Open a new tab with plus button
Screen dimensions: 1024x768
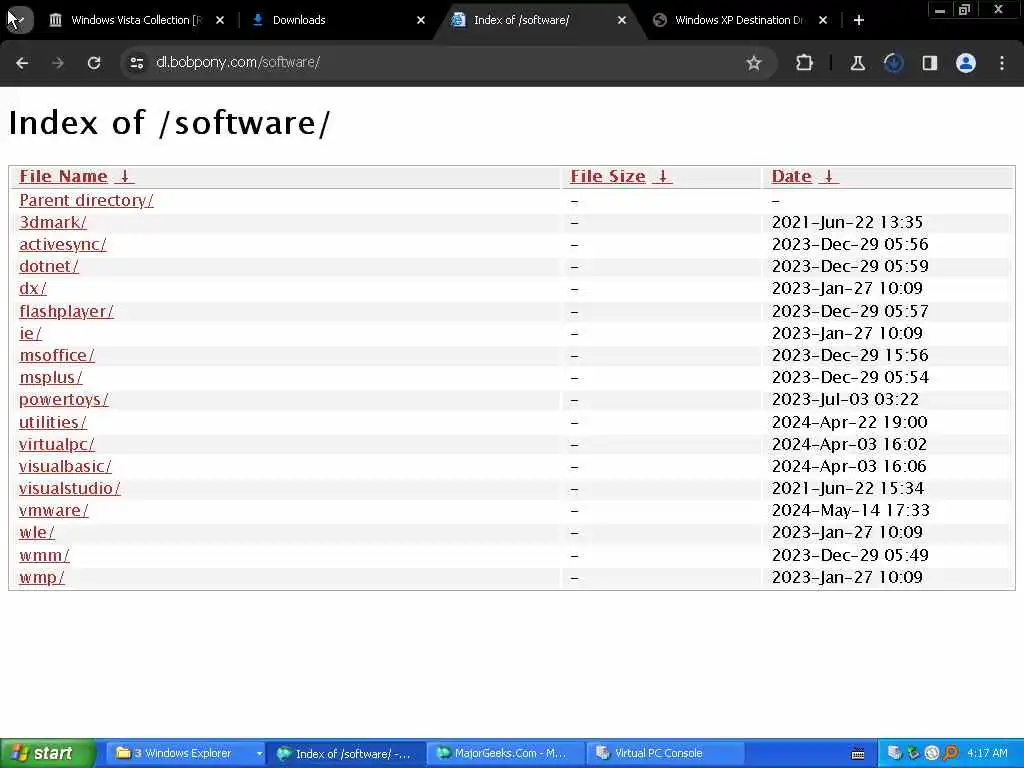859,20
